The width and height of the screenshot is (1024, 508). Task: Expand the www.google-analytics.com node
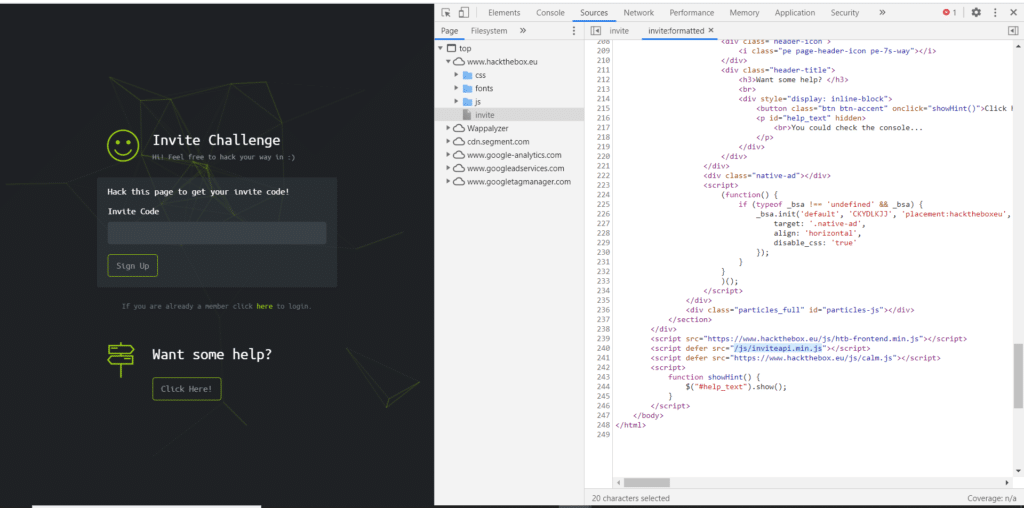(x=449, y=155)
